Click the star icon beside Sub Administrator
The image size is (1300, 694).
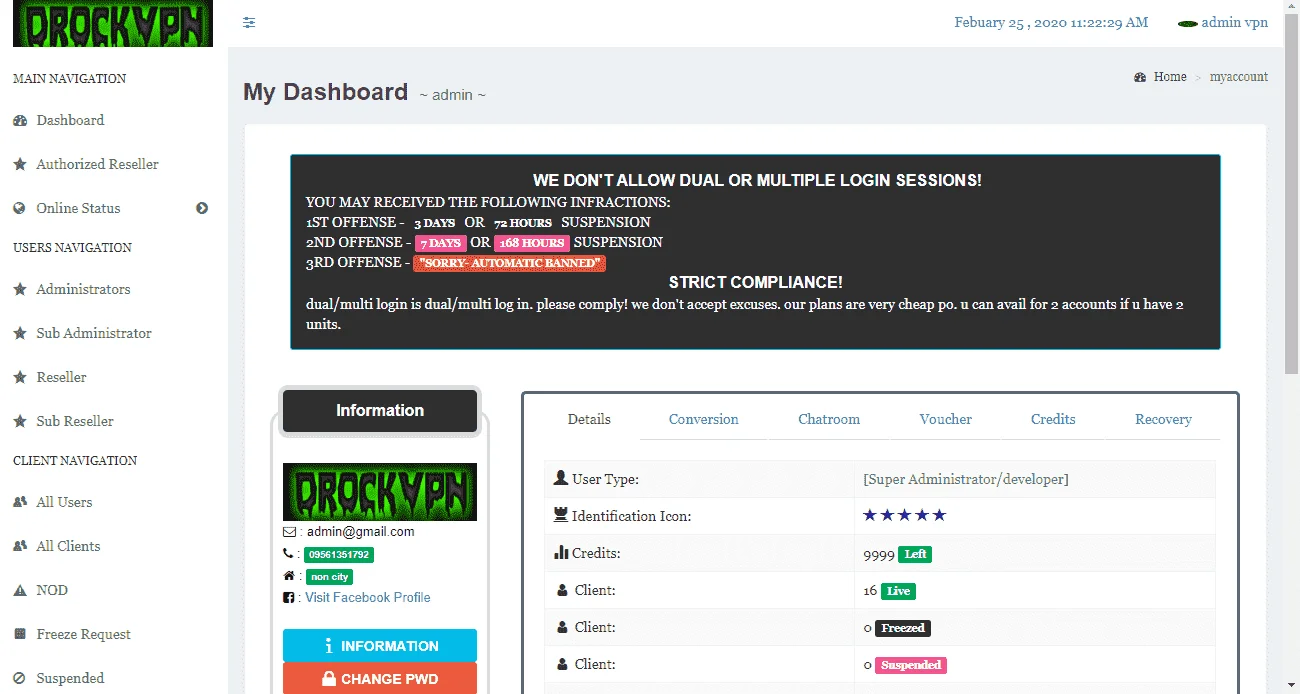[20, 333]
